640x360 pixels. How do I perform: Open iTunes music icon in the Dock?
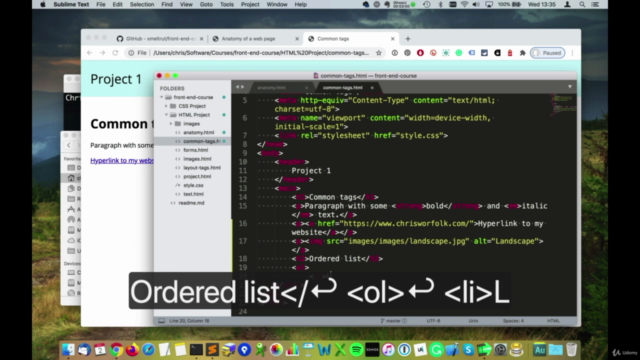(x=388, y=350)
